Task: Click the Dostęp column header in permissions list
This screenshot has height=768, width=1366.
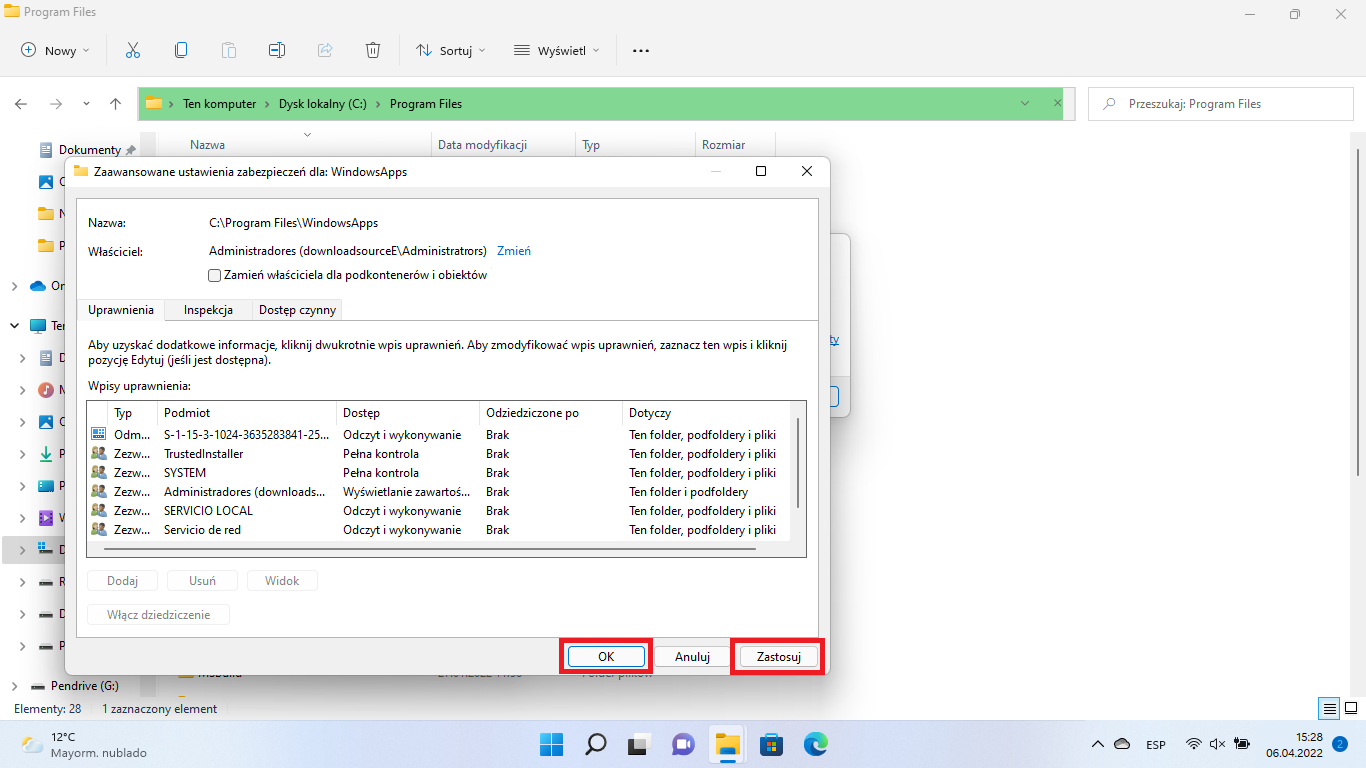Action: (x=408, y=412)
